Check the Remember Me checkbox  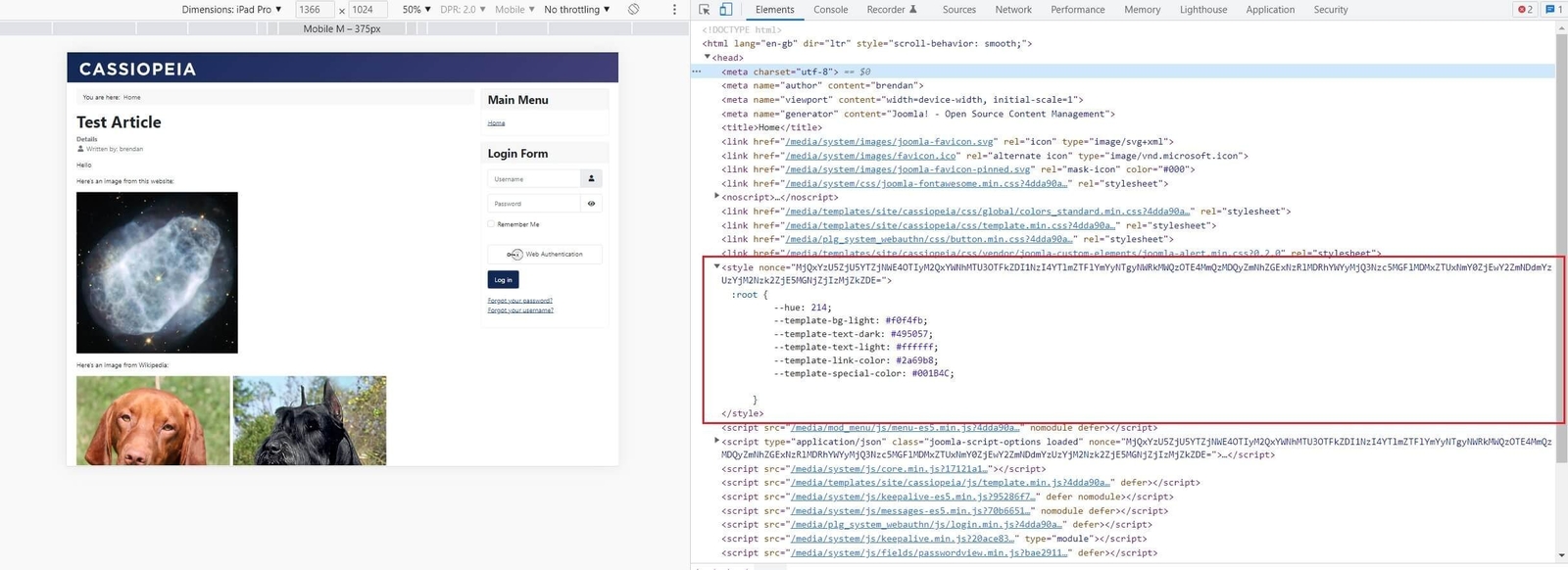pyautogui.click(x=491, y=224)
